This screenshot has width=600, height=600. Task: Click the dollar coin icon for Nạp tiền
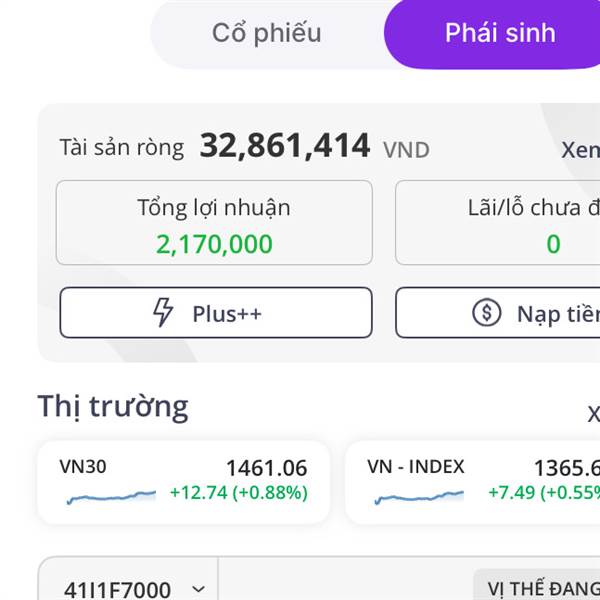pyautogui.click(x=486, y=313)
